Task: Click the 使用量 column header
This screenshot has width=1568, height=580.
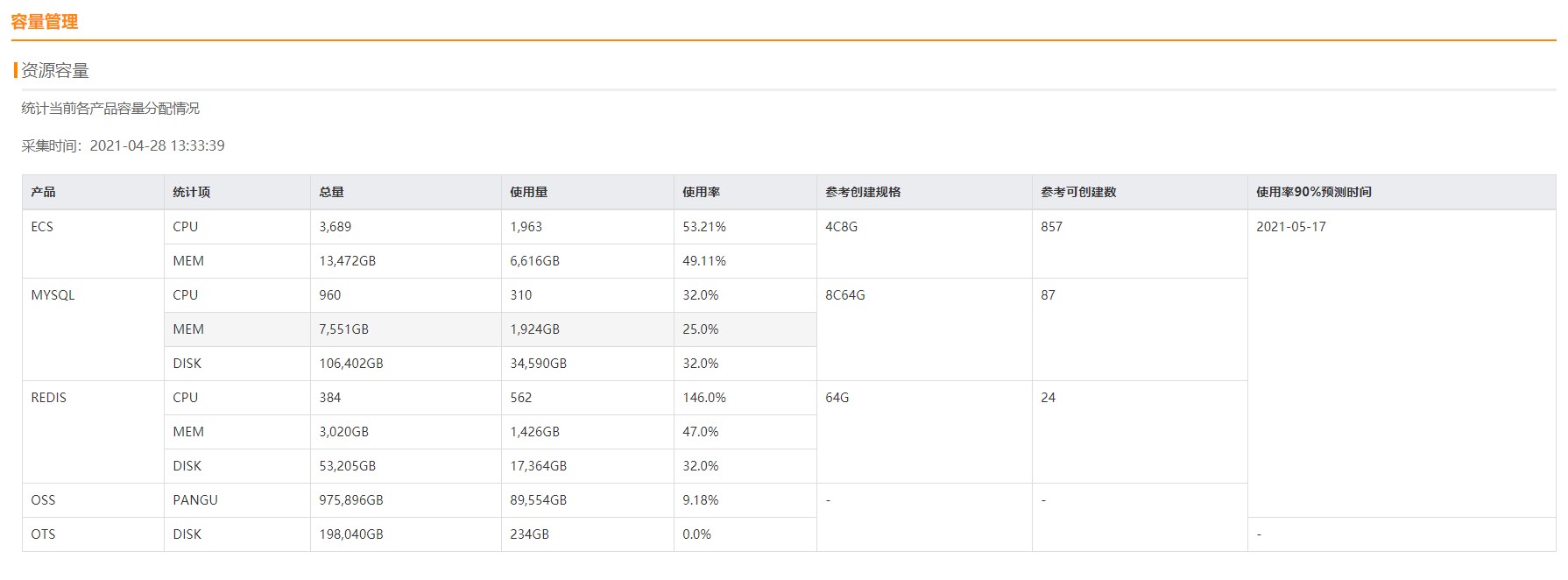Action: pos(528,192)
